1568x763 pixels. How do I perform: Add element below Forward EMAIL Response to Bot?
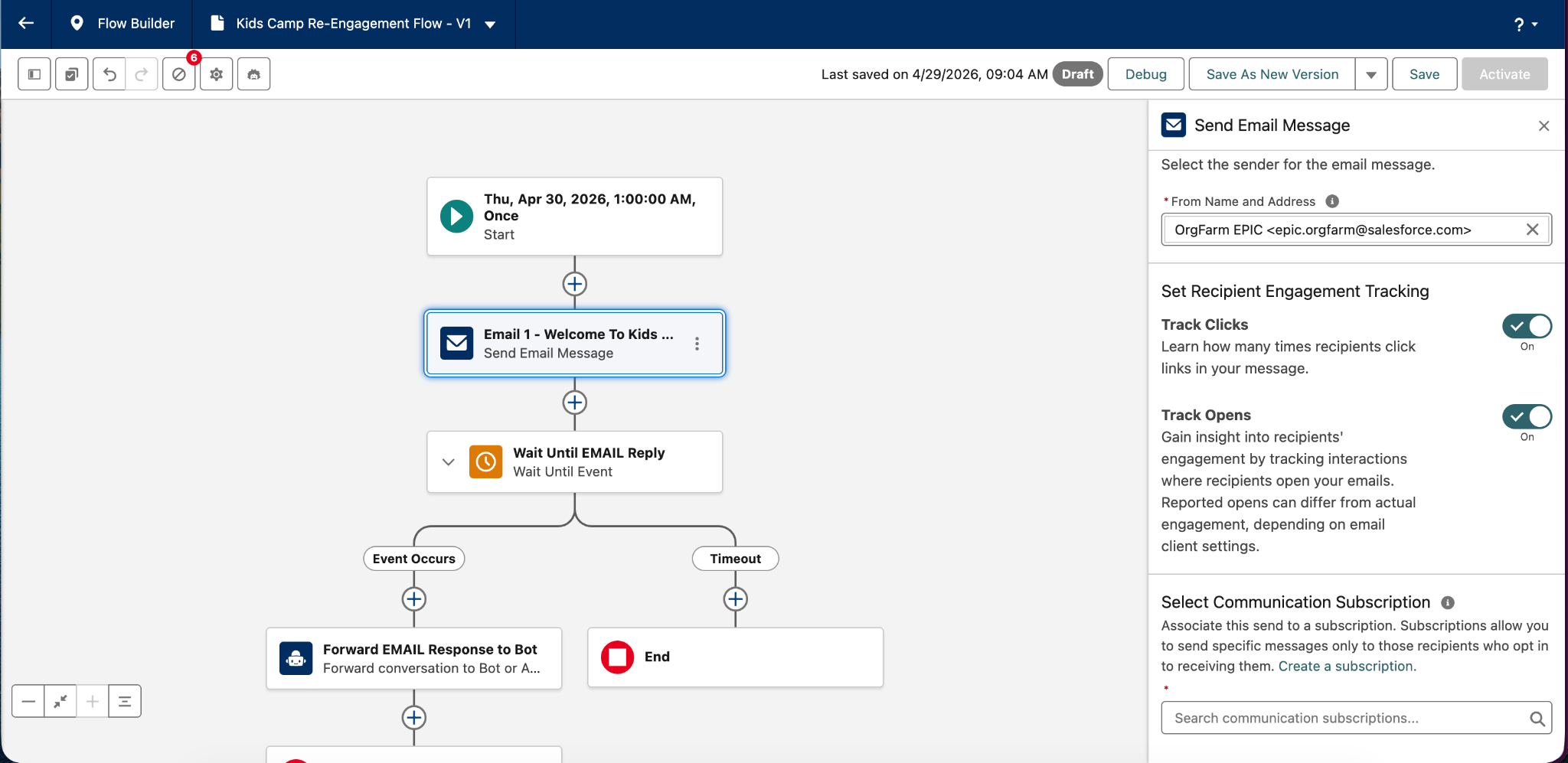point(414,718)
